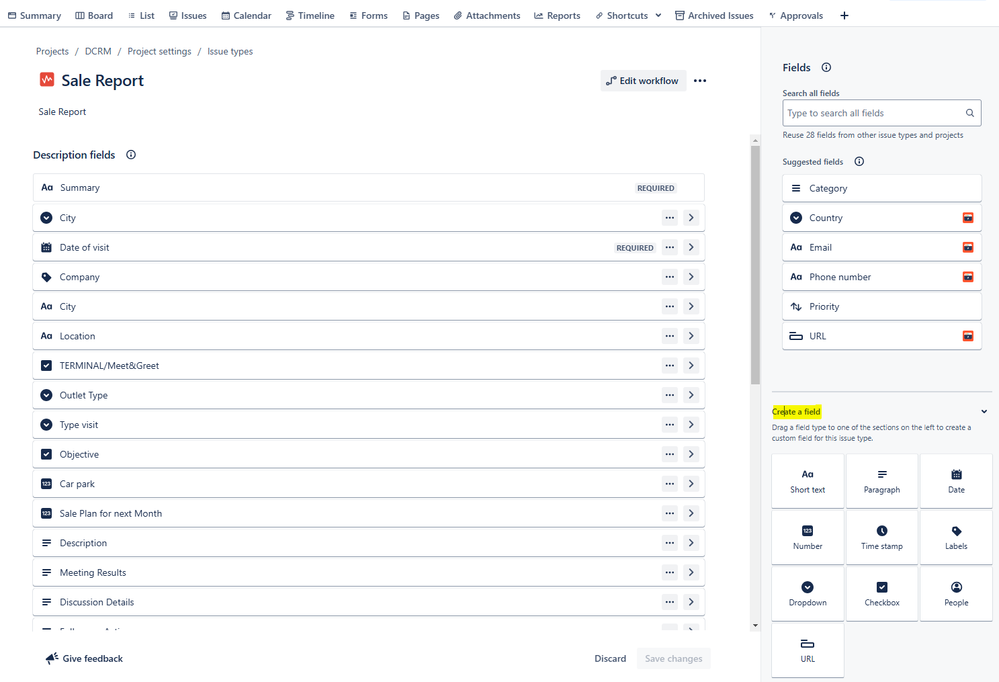Viewport: 999px width, 682px height.
Task: Go to the Archived Issues tab
Action: pos(714,16)
